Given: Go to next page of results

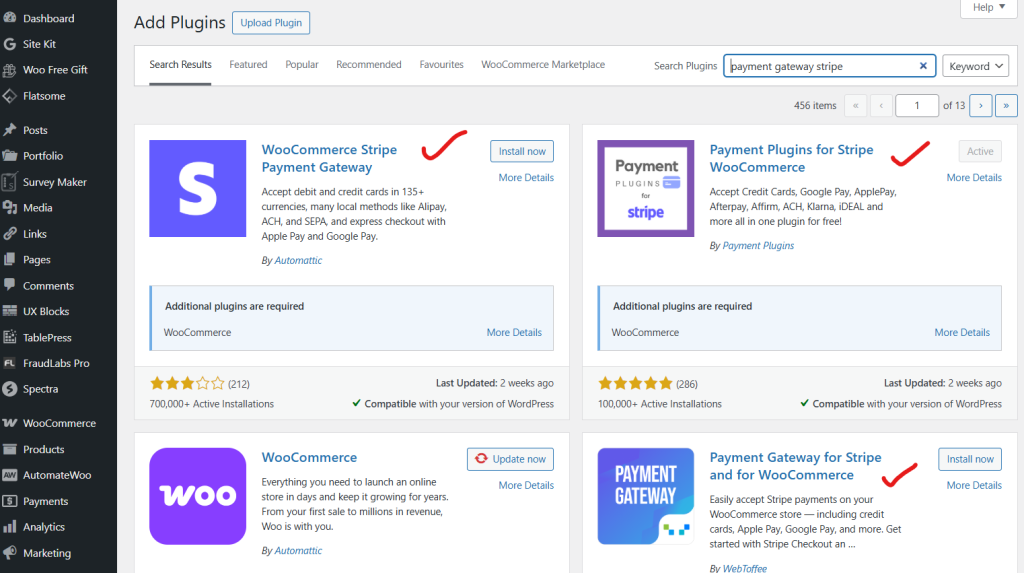Looking at the screenshot, I should pyautogui.click(x=980, y=105).
